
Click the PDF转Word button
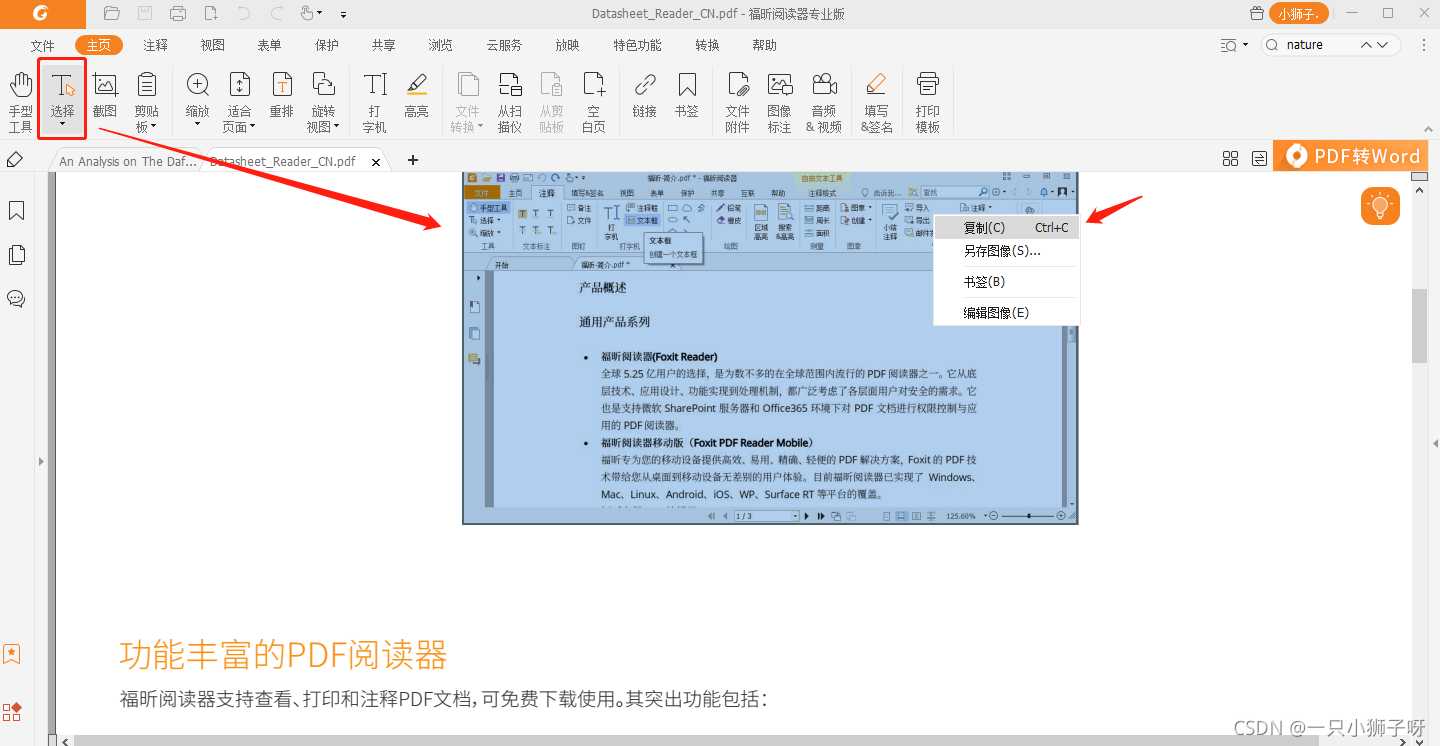click(x=1352, y=156)
